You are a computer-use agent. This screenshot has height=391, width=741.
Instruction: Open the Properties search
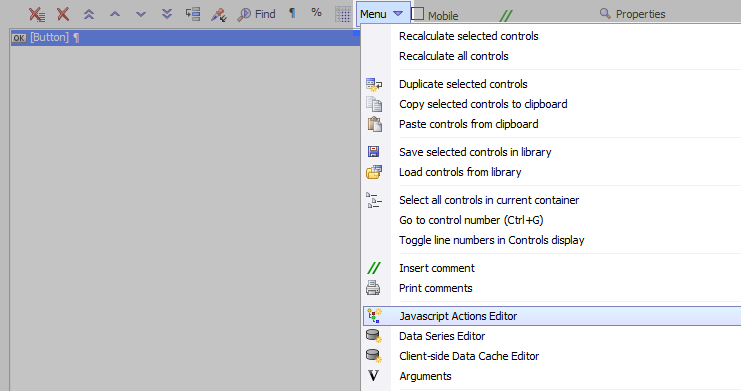coord(632,14)
